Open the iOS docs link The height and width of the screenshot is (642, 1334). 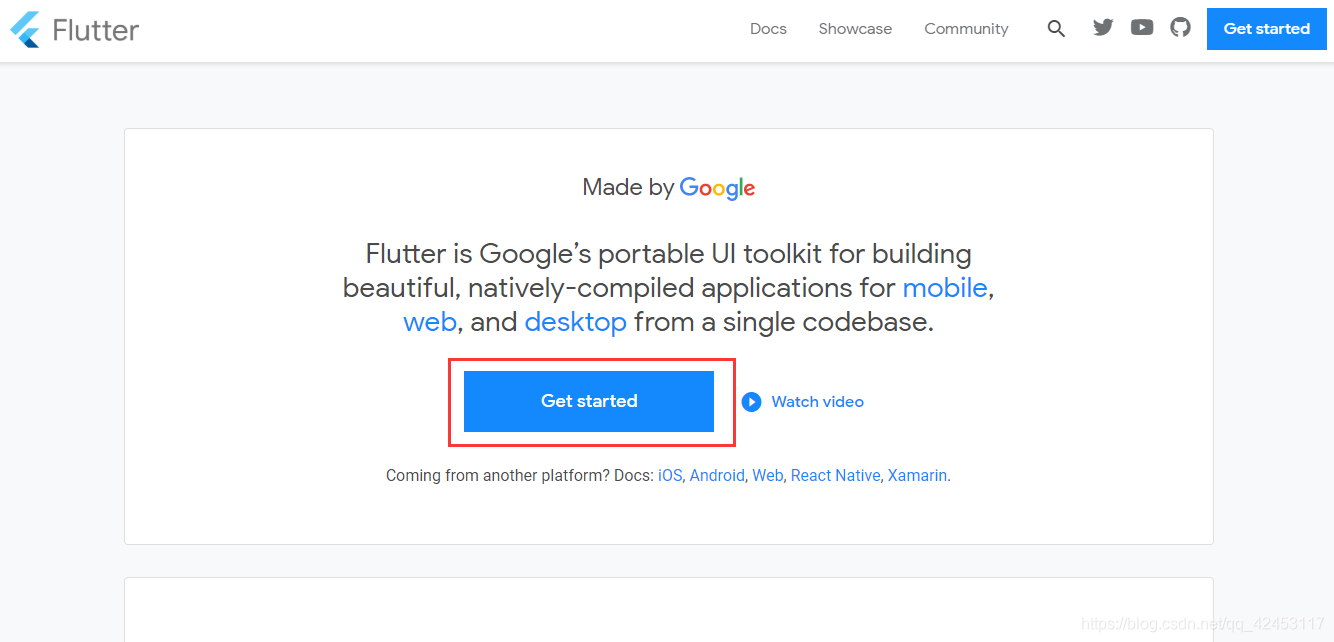point(670,476)
